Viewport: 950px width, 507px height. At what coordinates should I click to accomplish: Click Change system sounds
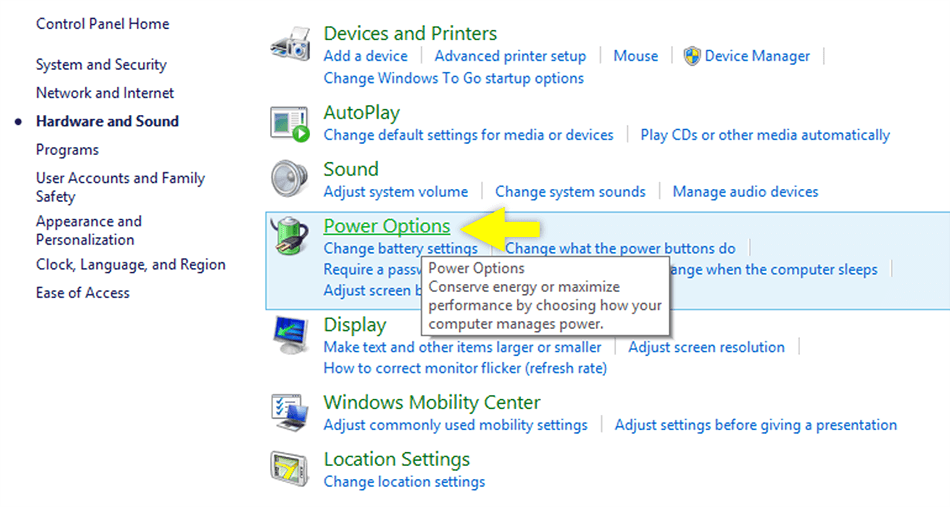tap(570, 192)
